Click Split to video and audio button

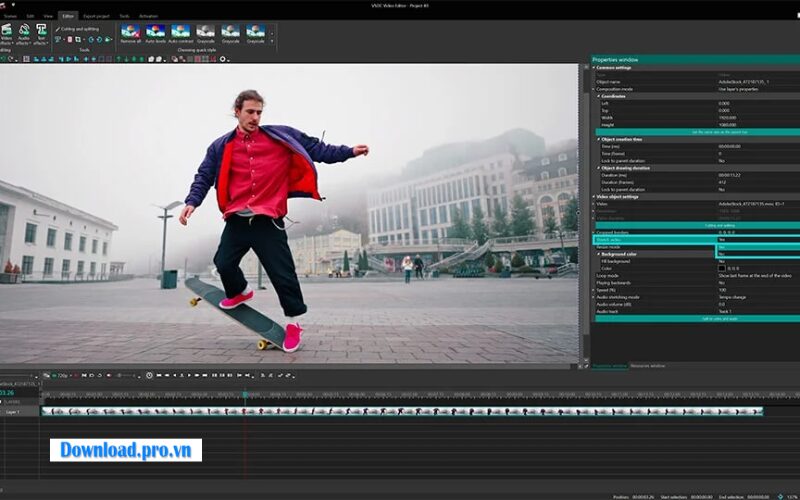click(697, 319)
